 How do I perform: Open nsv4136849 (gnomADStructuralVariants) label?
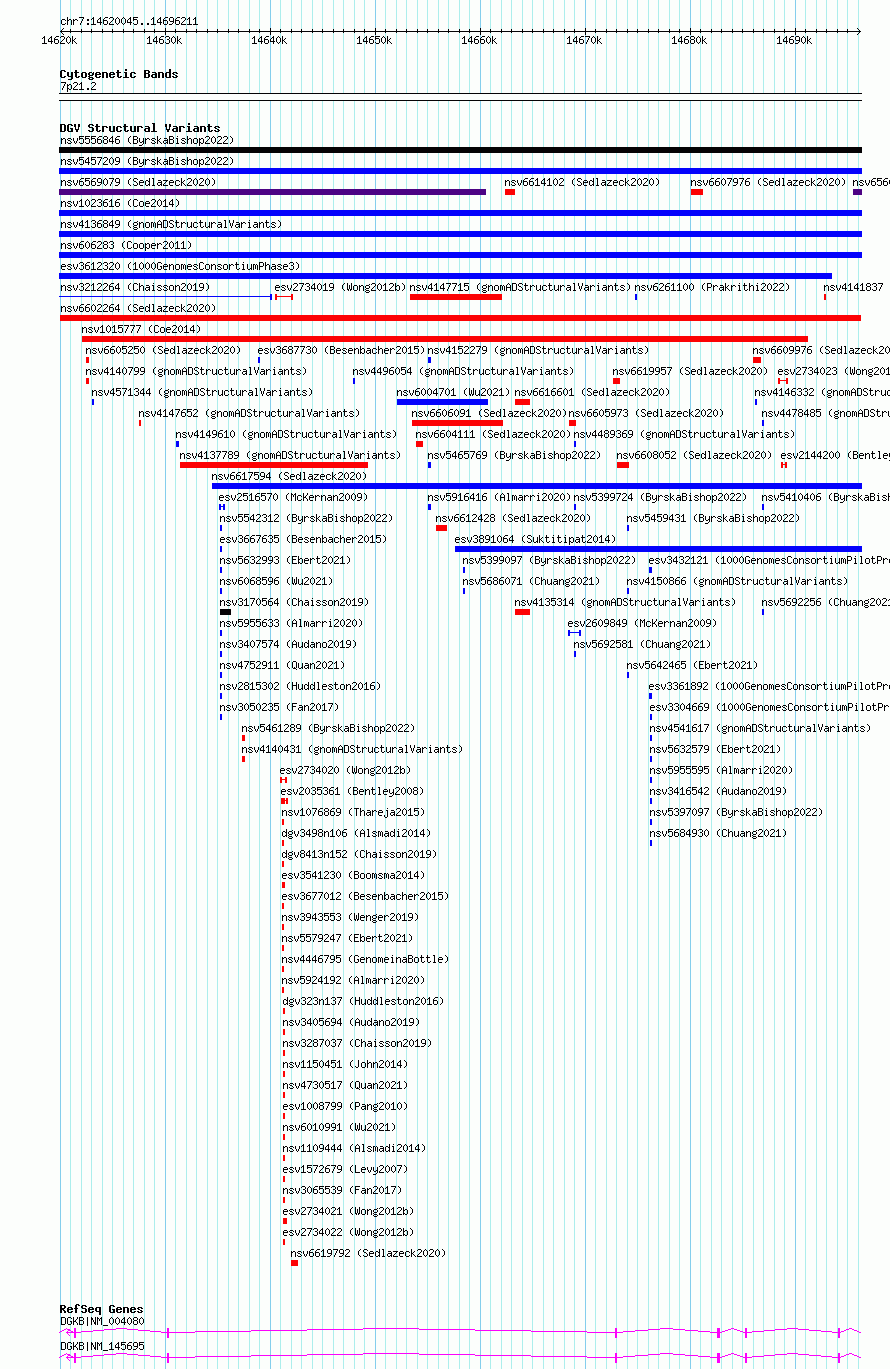point(171,224)
